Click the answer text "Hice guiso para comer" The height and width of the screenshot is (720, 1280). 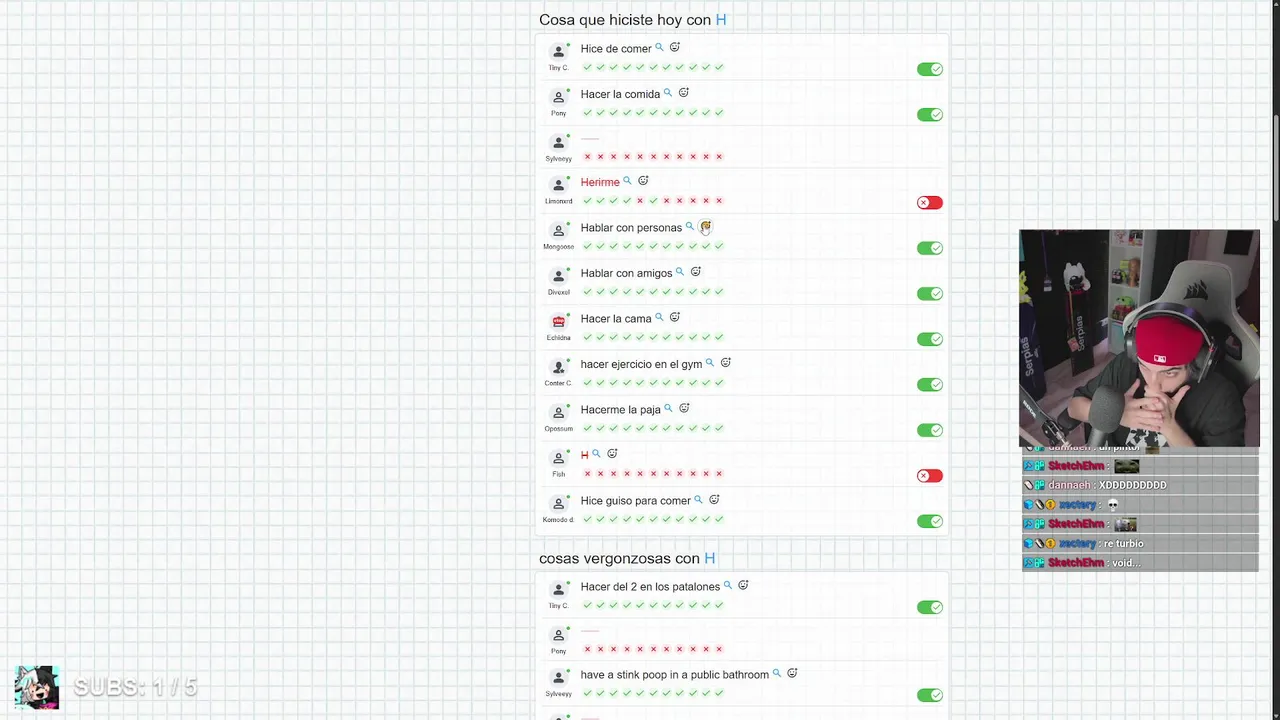click(636, 501)
